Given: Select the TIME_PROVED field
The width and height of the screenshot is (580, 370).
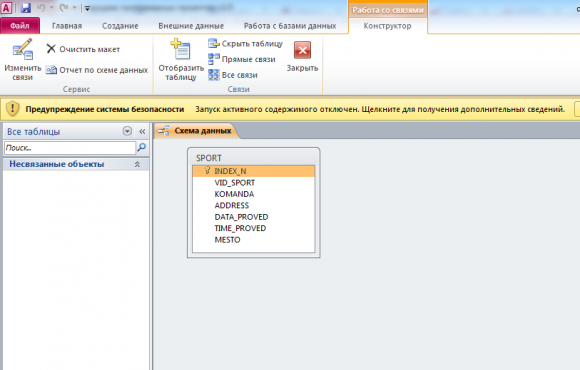Looking at the screenshot, I should tap(240, 228).
